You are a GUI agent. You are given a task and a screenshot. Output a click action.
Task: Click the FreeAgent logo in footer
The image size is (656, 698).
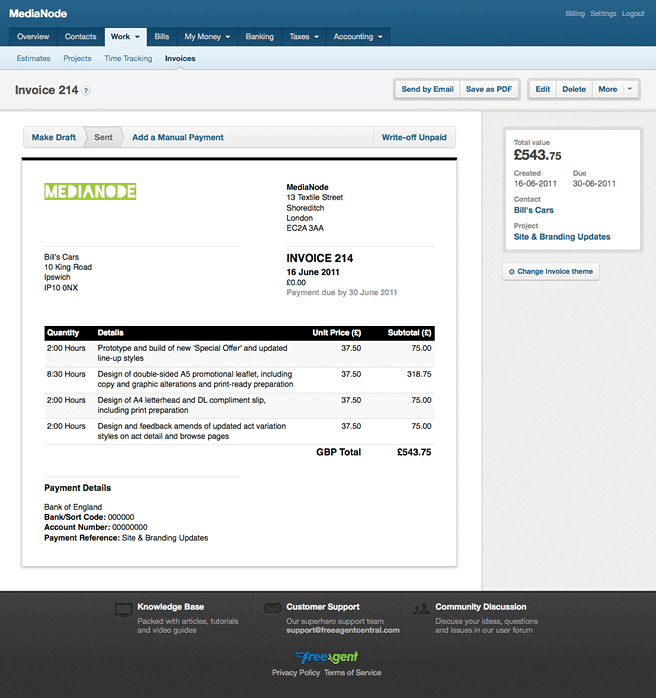(x=327, y=656)
